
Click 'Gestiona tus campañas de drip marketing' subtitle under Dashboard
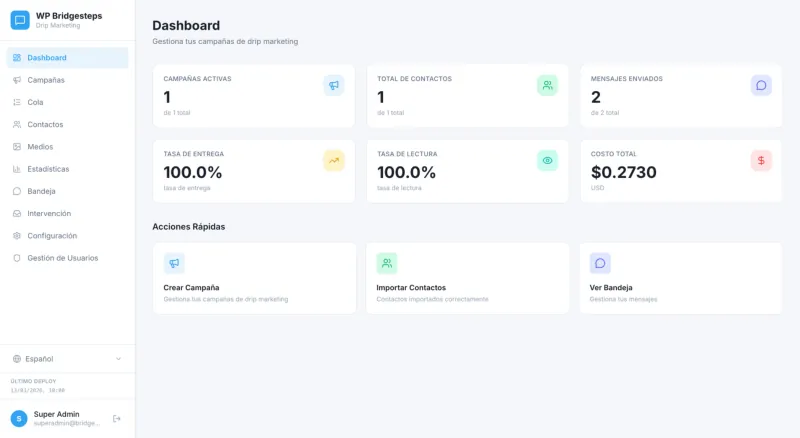click(x=225, y=41)
